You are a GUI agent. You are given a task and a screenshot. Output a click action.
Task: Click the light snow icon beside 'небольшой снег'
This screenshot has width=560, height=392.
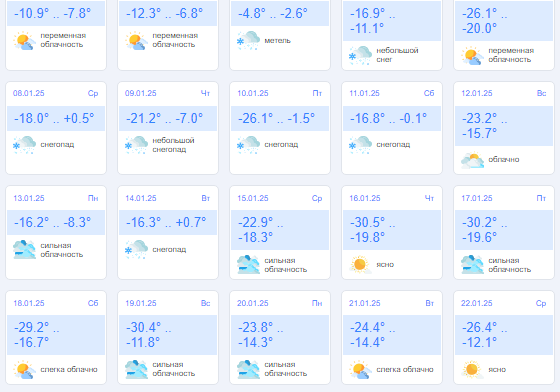(360, 55)
